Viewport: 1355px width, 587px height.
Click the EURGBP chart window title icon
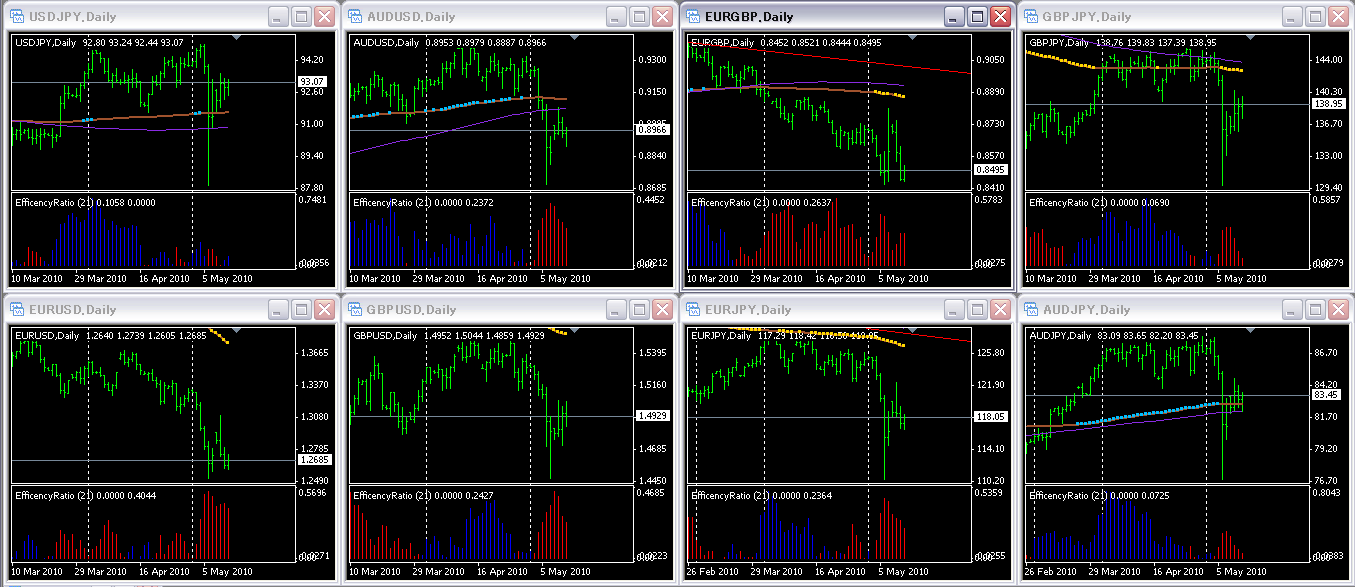pos(693,17)
